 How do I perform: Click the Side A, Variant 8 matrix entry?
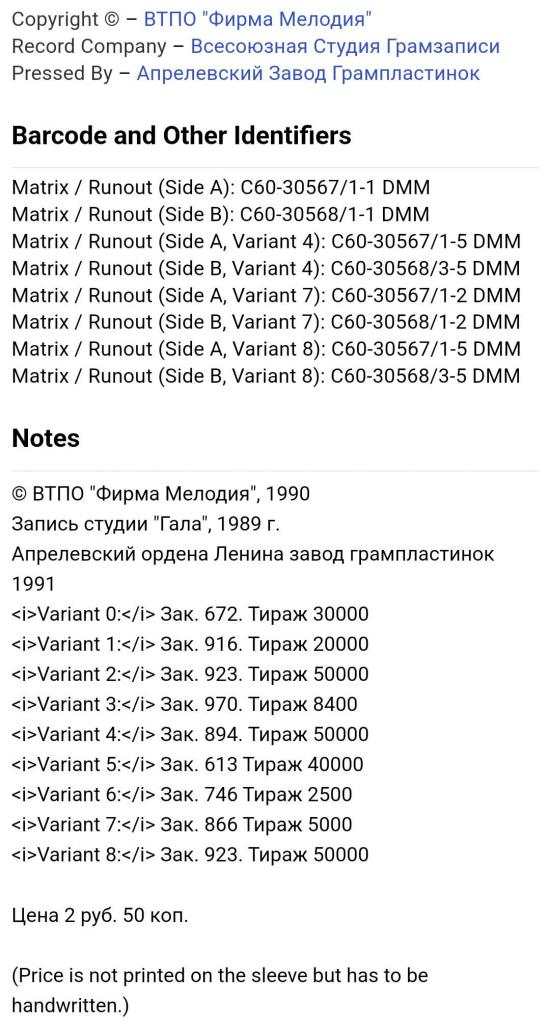[267, 349]
